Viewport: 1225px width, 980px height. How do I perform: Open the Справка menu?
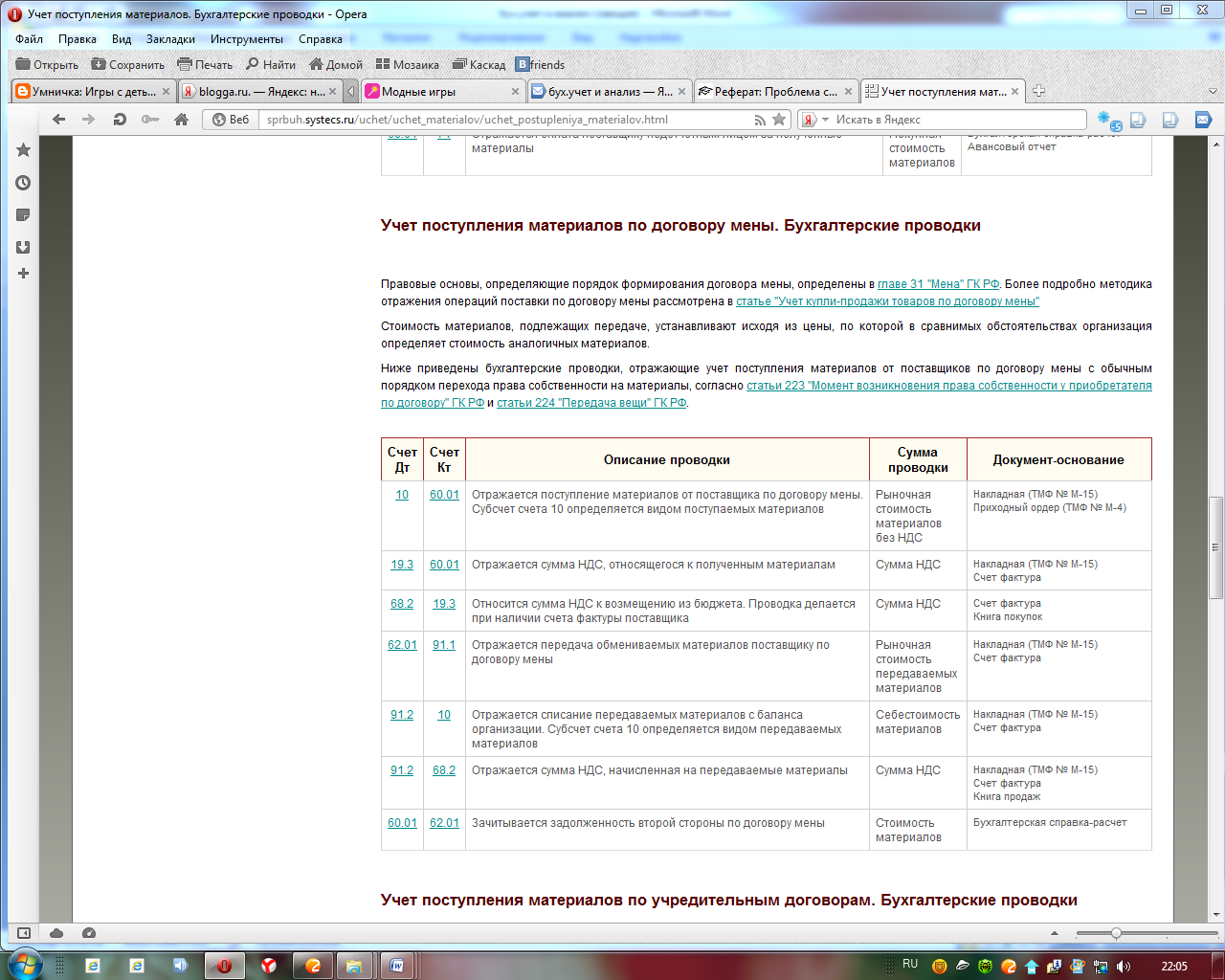(x=320, y=39)
